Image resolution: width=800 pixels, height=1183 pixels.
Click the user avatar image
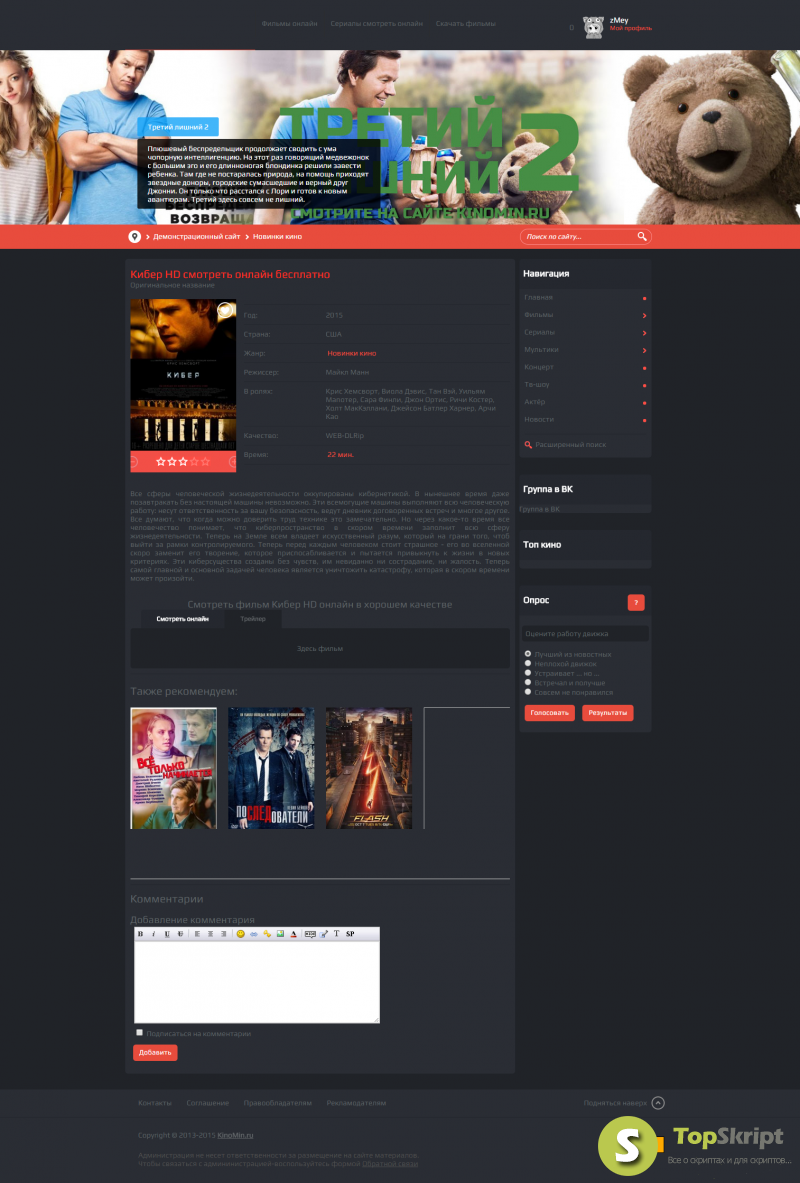pyautogui.click(x=594, y=27)
